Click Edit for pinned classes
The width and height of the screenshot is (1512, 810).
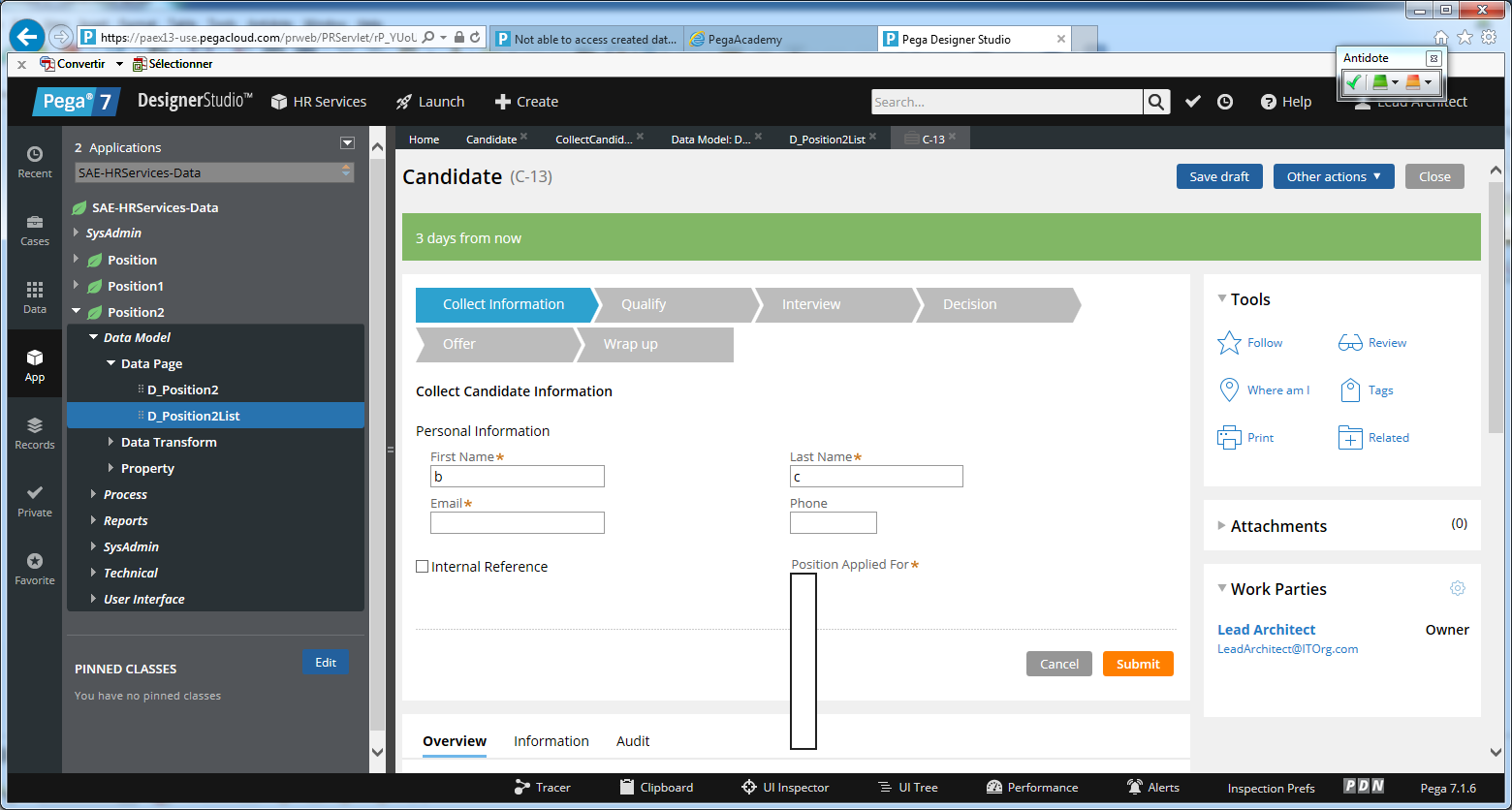[x=326, y=663]
